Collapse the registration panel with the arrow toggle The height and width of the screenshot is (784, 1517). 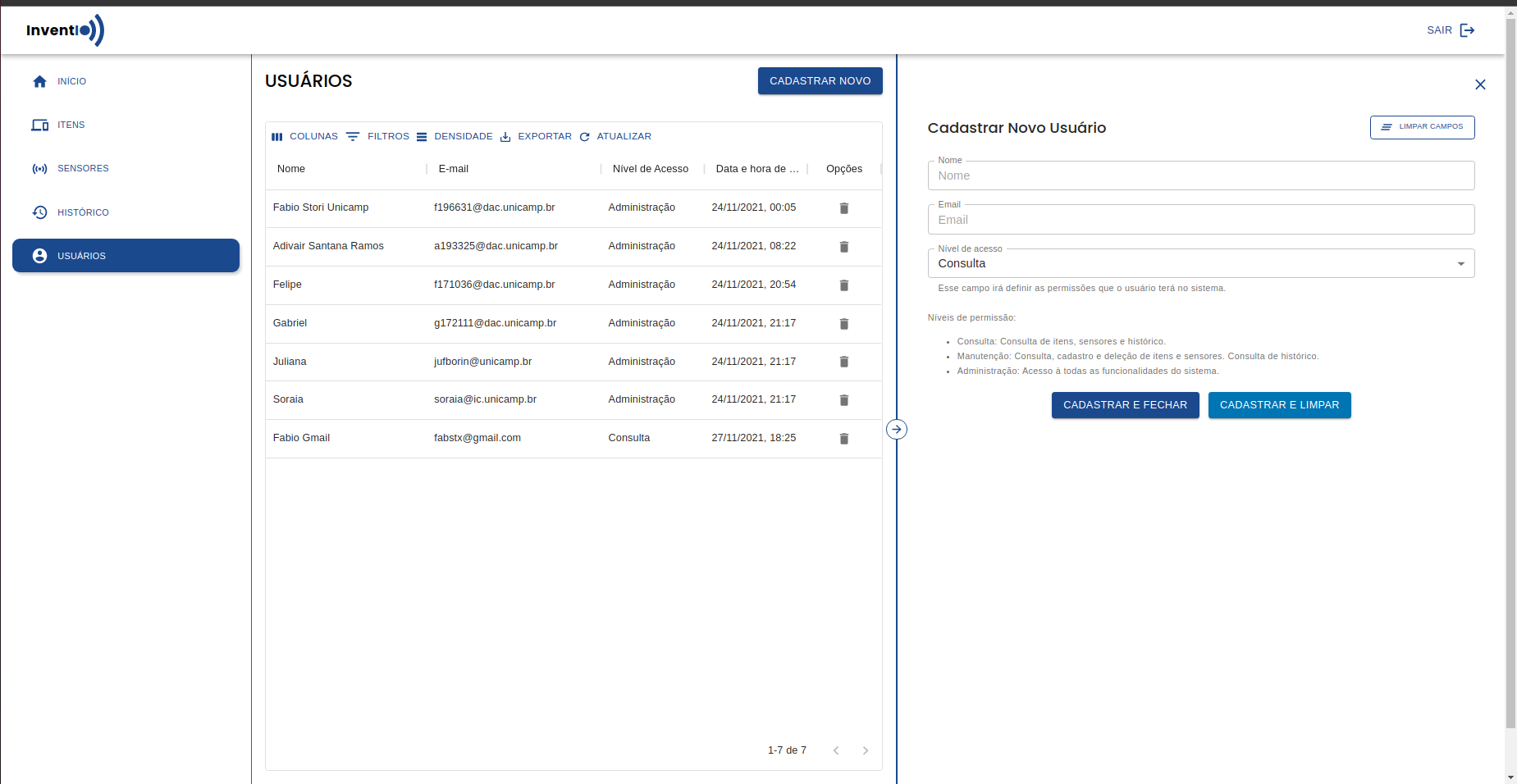click(x=897, y=428)
